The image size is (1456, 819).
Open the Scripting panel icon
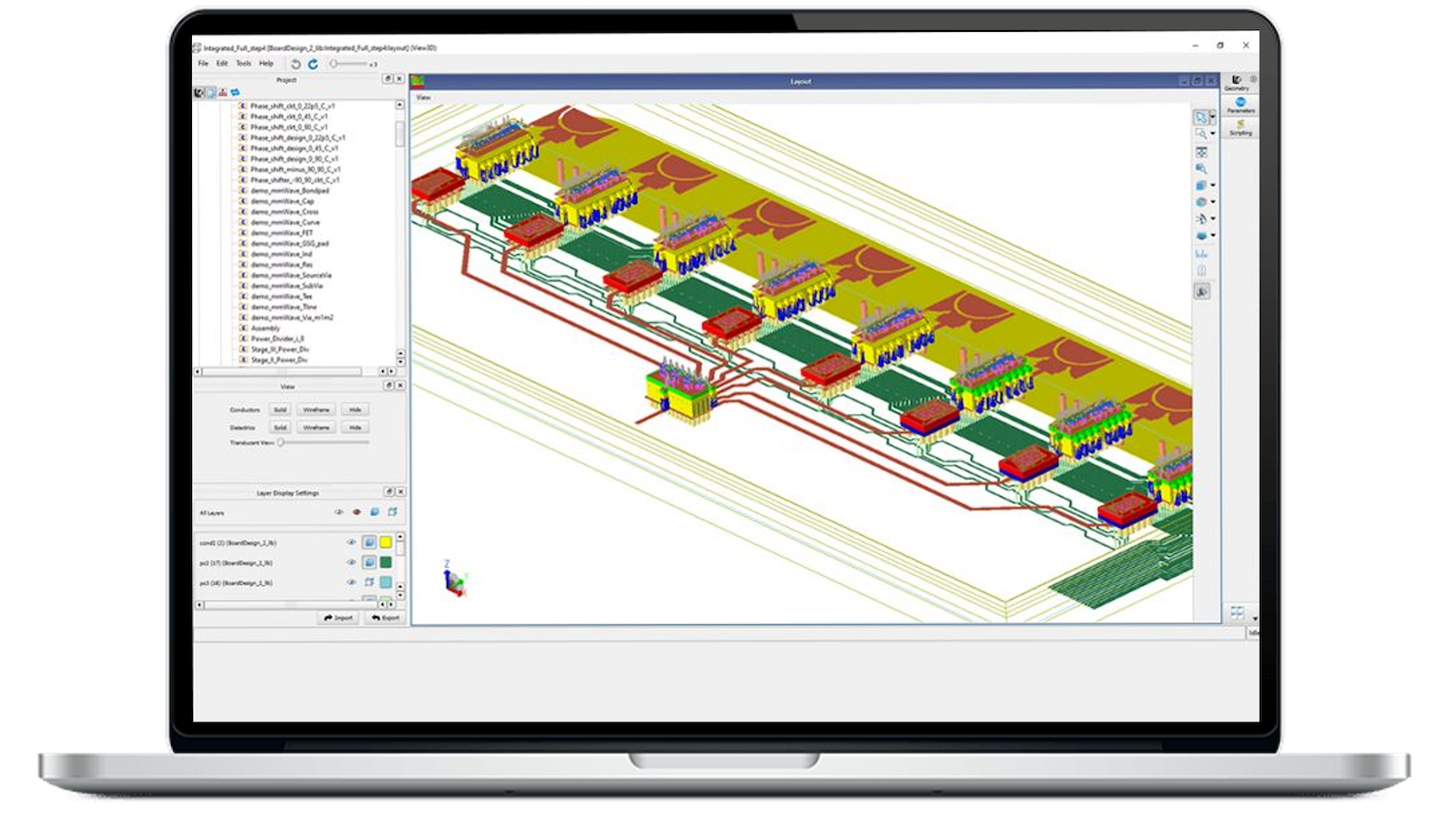point(1240,127)
